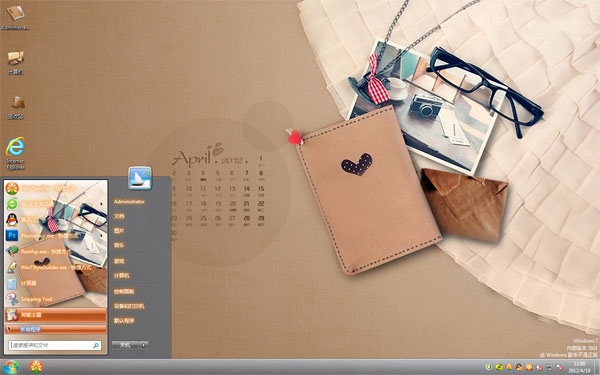Open 图片 in the Start menu
The height and width of the screenshot is (375, 600).
[x=119, y=231]
